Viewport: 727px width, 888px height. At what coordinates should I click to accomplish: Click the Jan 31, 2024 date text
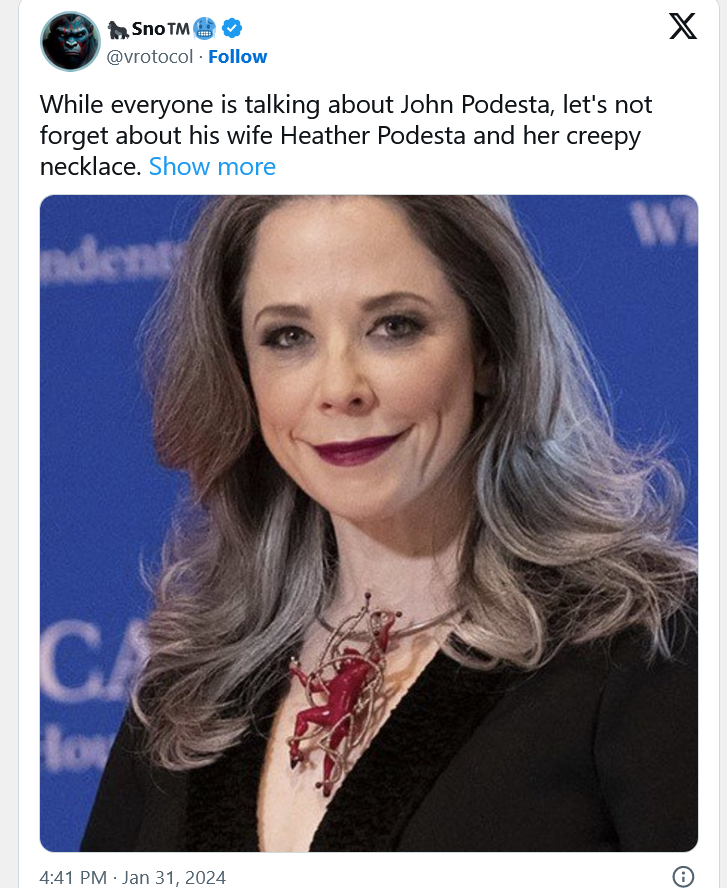point(174,877)
